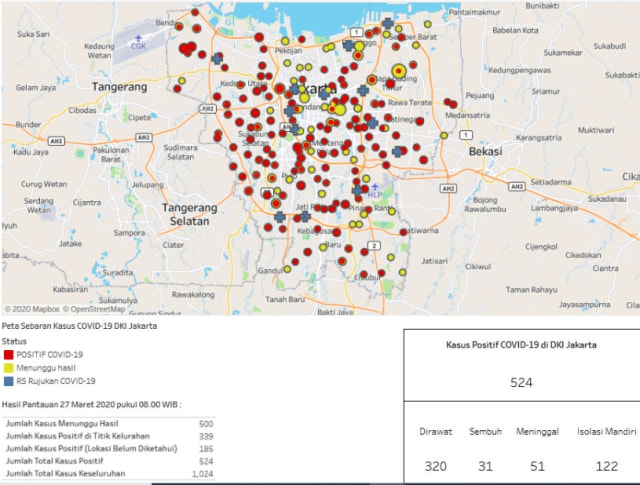Open the Mapbox attribution link
The height and width of the screenshot is (485, 640).
[32, 309]
